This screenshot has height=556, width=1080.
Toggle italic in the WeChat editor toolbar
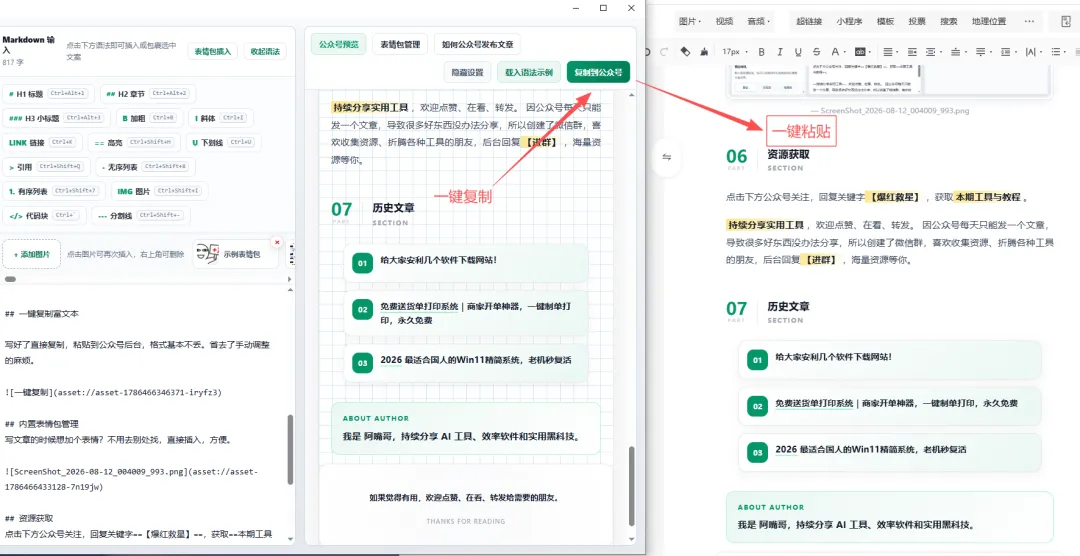[x=780, y=52]
